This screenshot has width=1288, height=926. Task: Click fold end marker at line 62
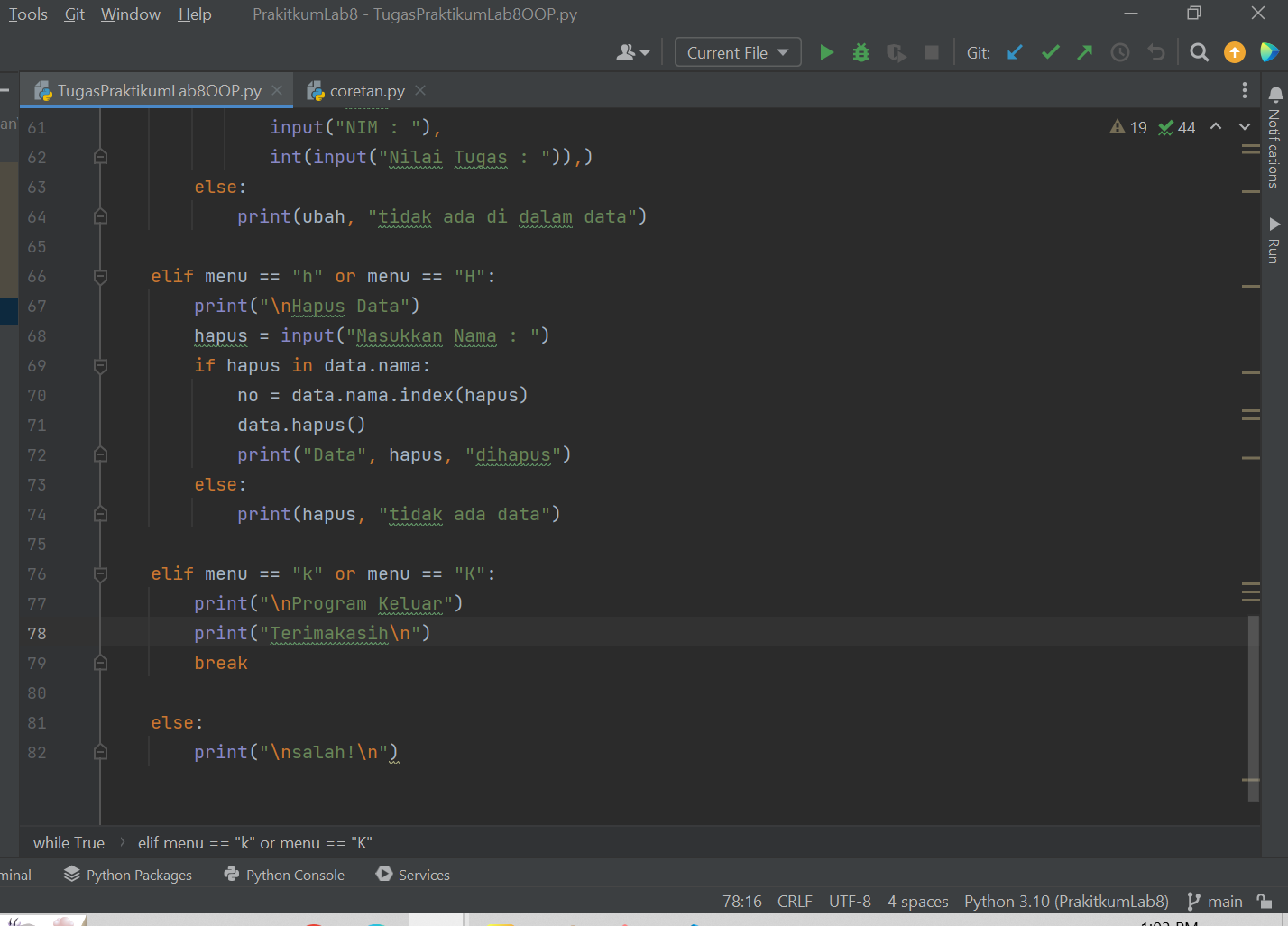tap(101, 157)
